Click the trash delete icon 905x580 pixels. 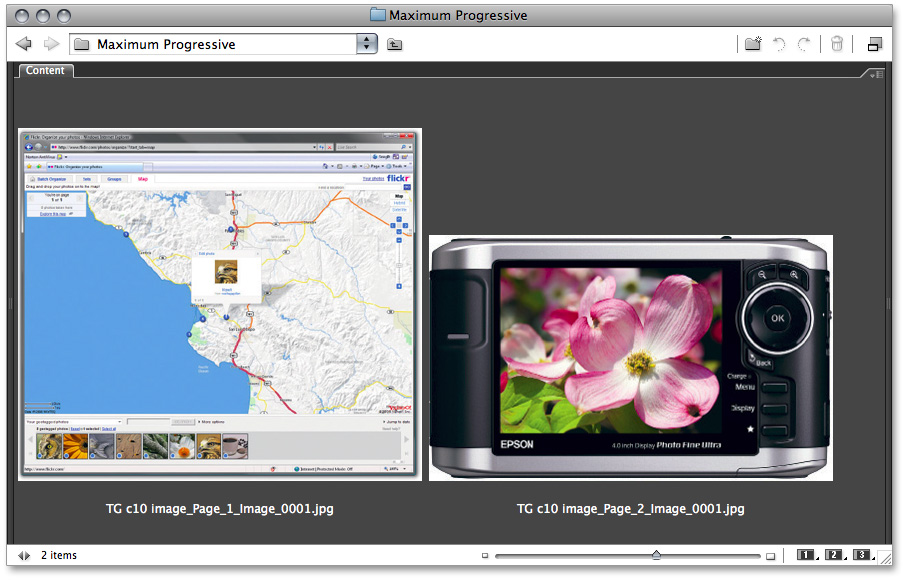click(837, 44)
